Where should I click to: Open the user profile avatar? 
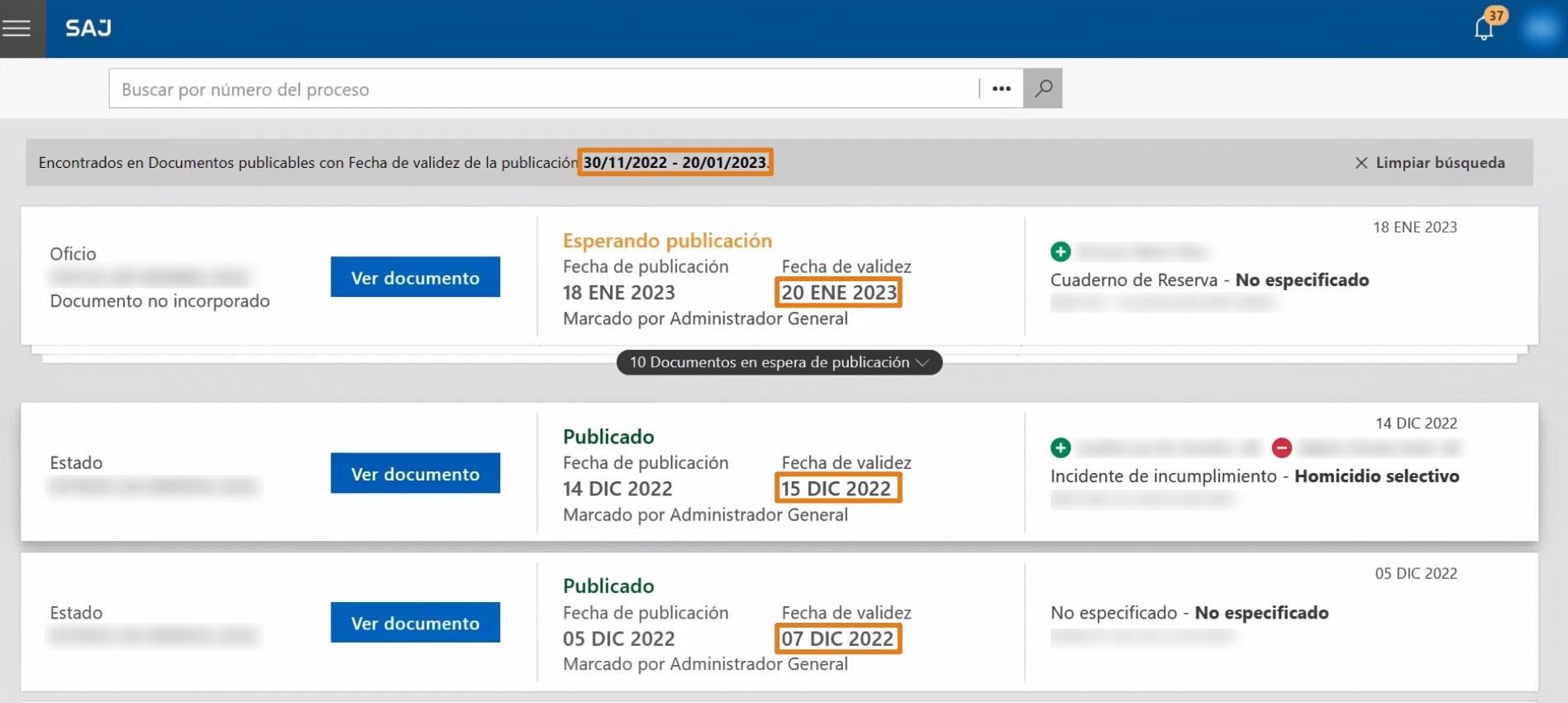tap(1541, 28)
